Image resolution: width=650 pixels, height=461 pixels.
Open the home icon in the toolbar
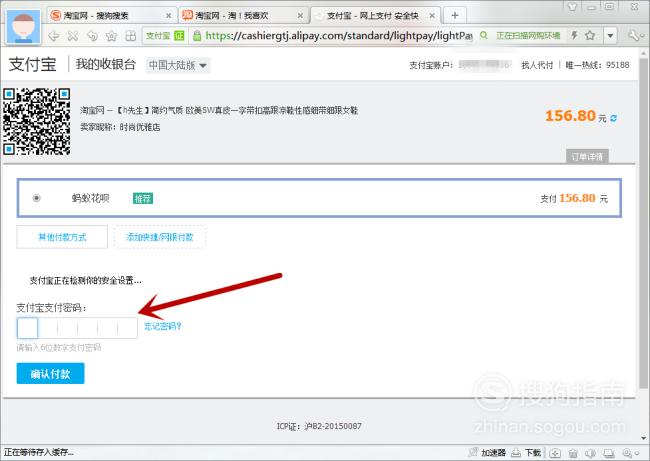112,36
